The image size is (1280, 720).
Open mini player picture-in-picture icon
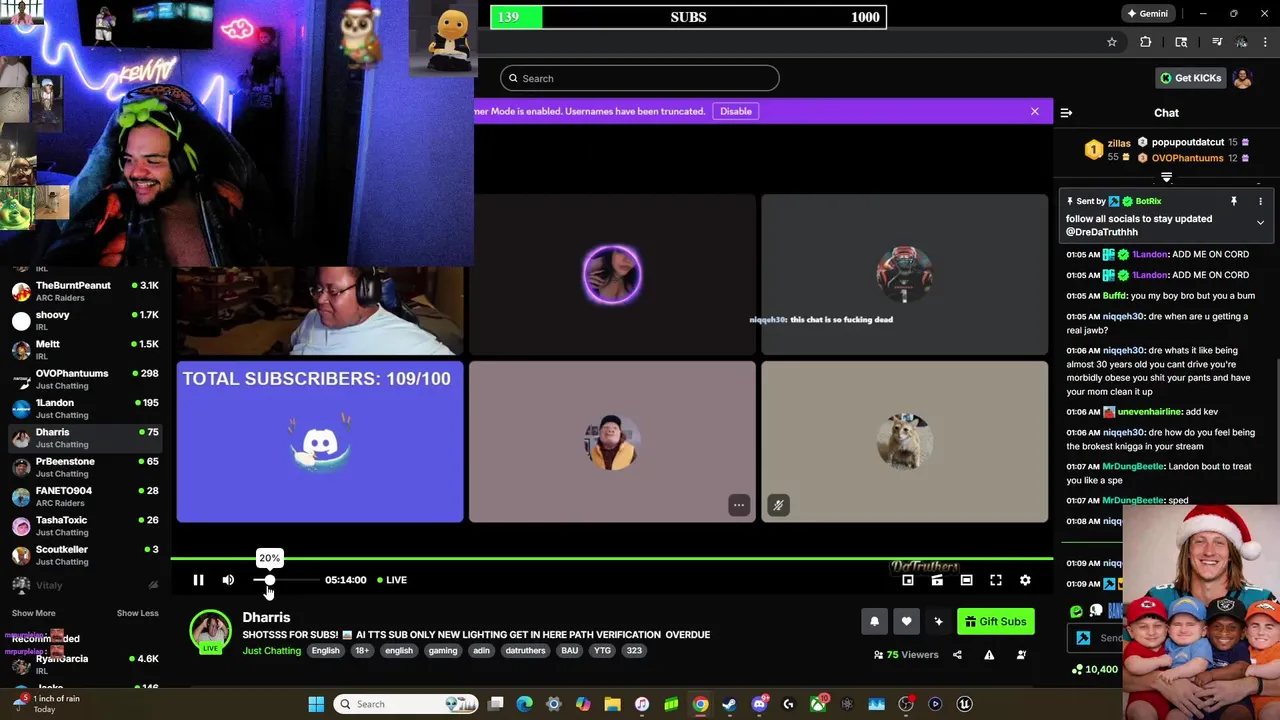click(908, 580)
